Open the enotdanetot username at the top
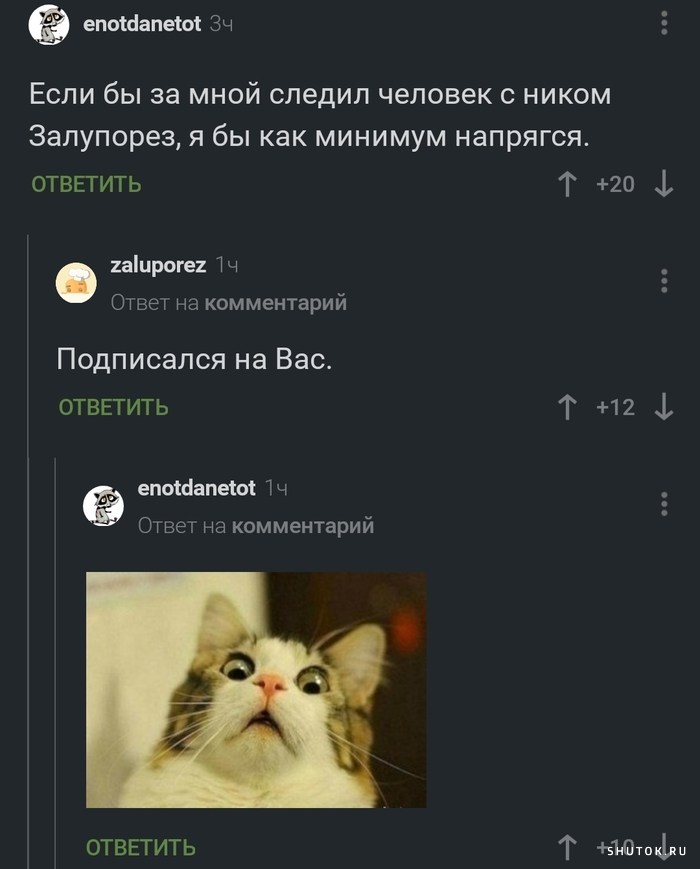 (142, 24)
